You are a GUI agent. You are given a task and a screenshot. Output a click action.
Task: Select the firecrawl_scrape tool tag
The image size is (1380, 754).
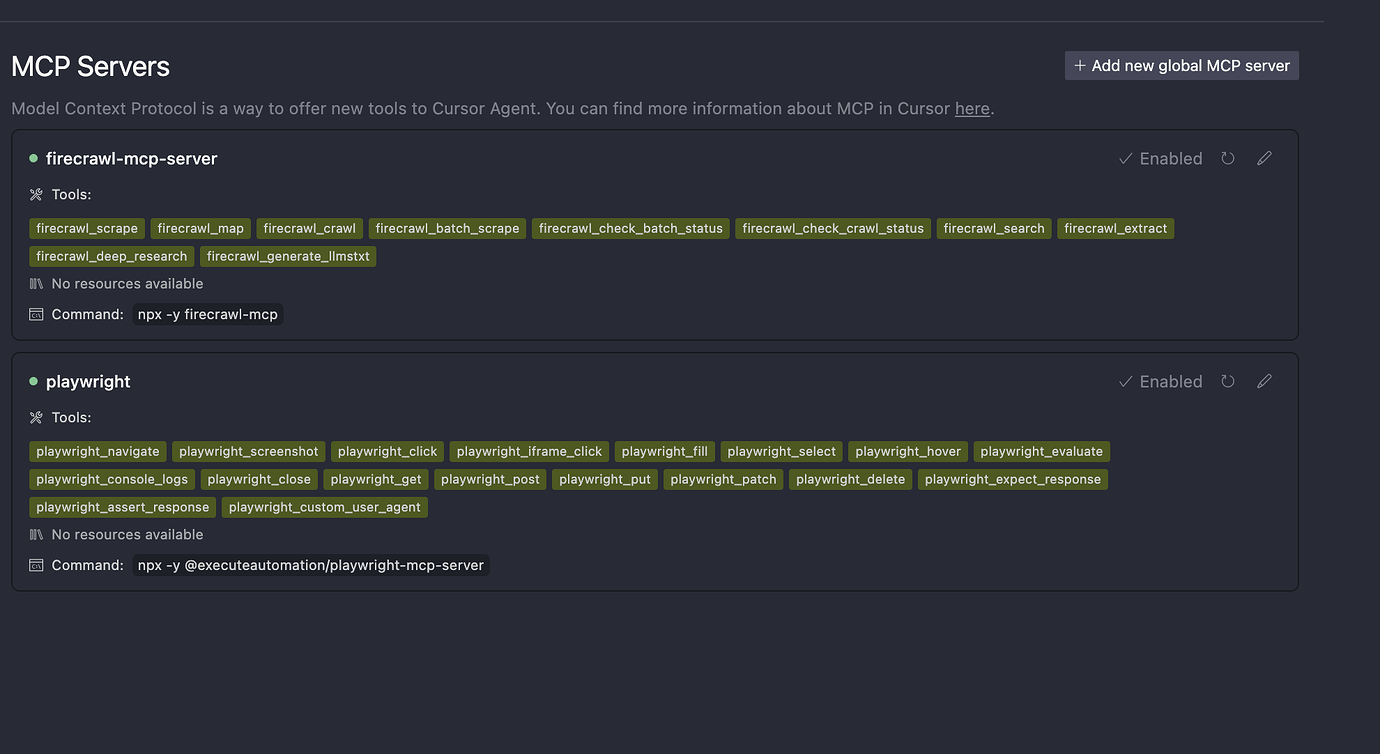pyautogui.click(x=86, y=228)
